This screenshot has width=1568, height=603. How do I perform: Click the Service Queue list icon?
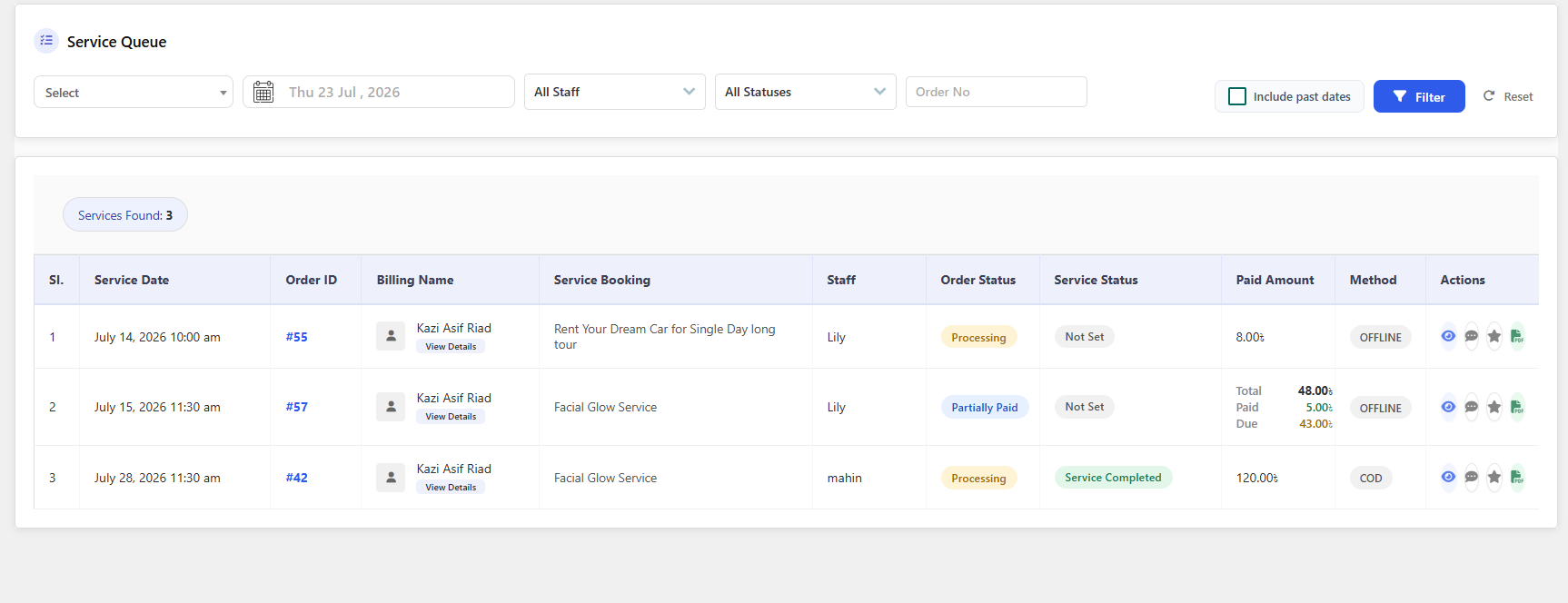46,41
